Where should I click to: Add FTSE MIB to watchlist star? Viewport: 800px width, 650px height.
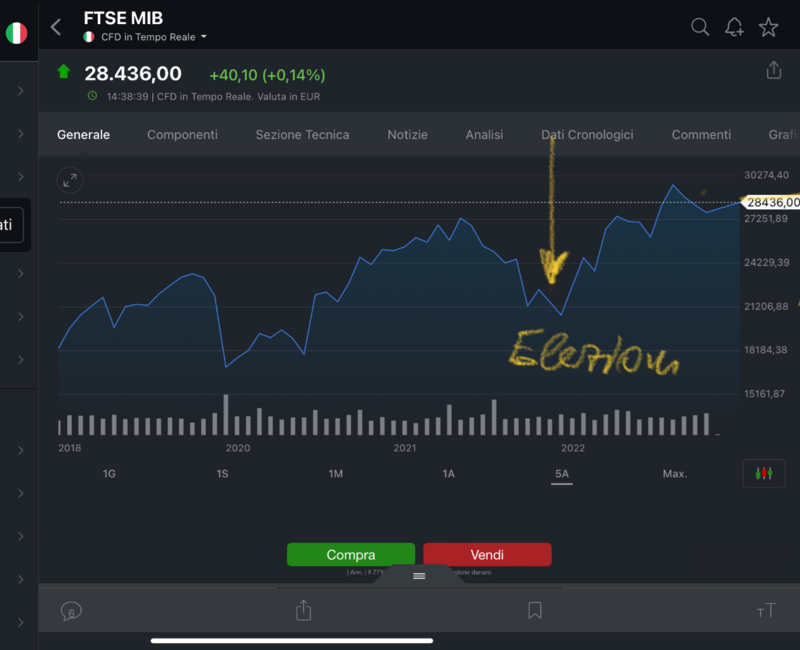(768, 27)
